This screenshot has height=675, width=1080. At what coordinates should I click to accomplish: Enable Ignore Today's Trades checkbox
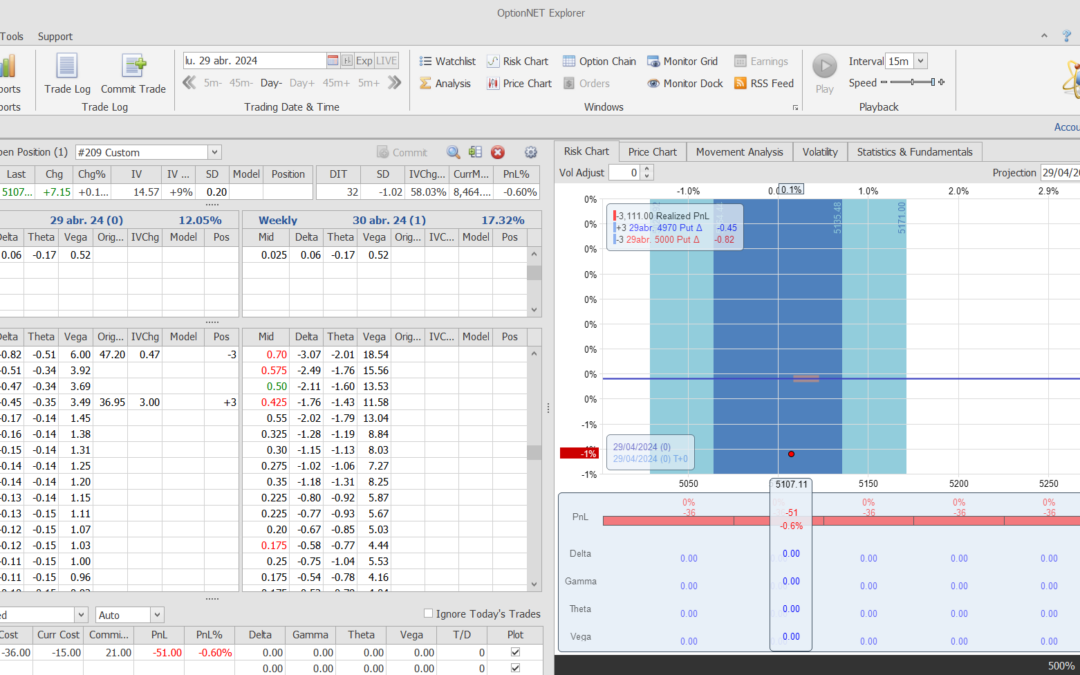tap(429, 614)
